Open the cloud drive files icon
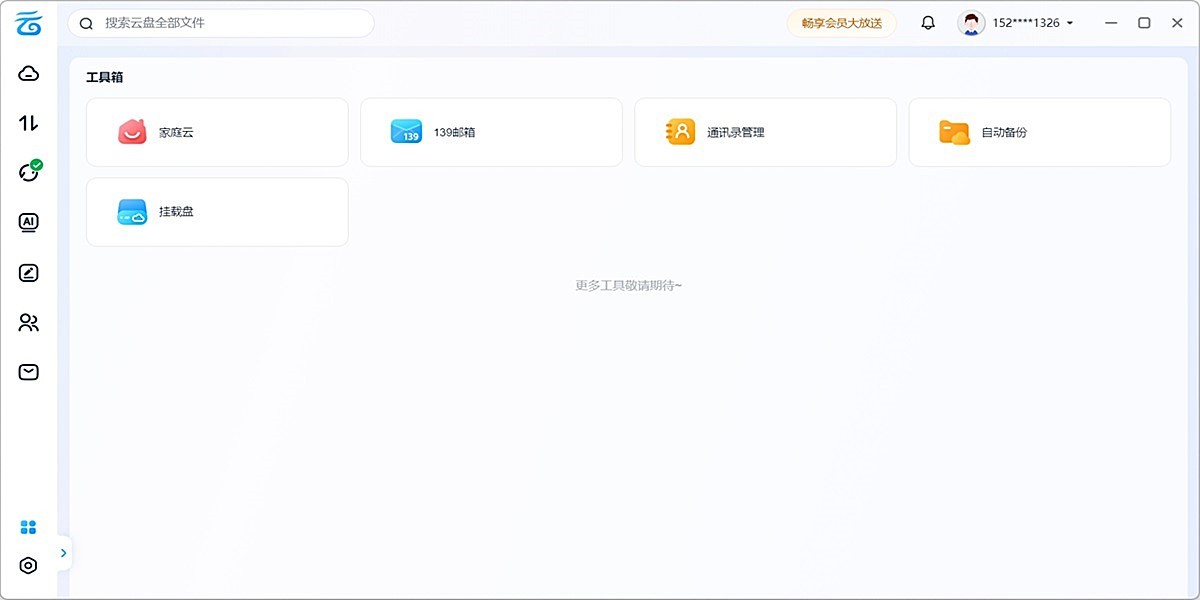The image size is (1200, 600). (28, 73)
